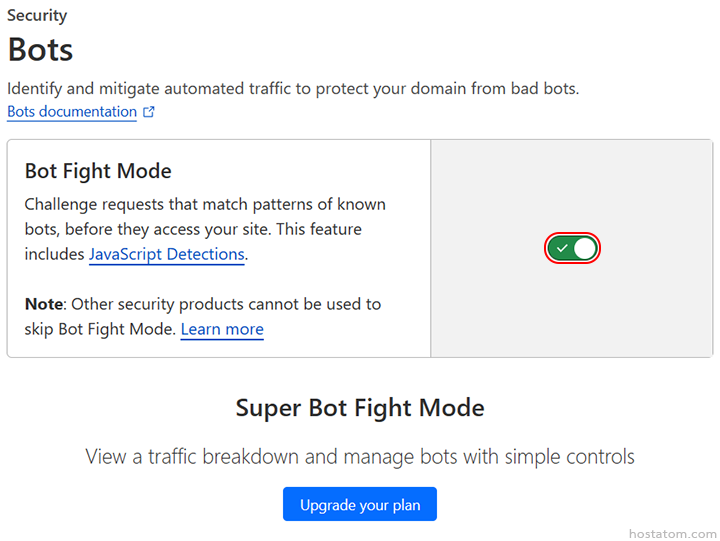Image resolution: width=720 pixels, height=541 pixels.
Task: Click the 'skip Bot Fight Mode' note text
Action: click(x=100, y=329)
